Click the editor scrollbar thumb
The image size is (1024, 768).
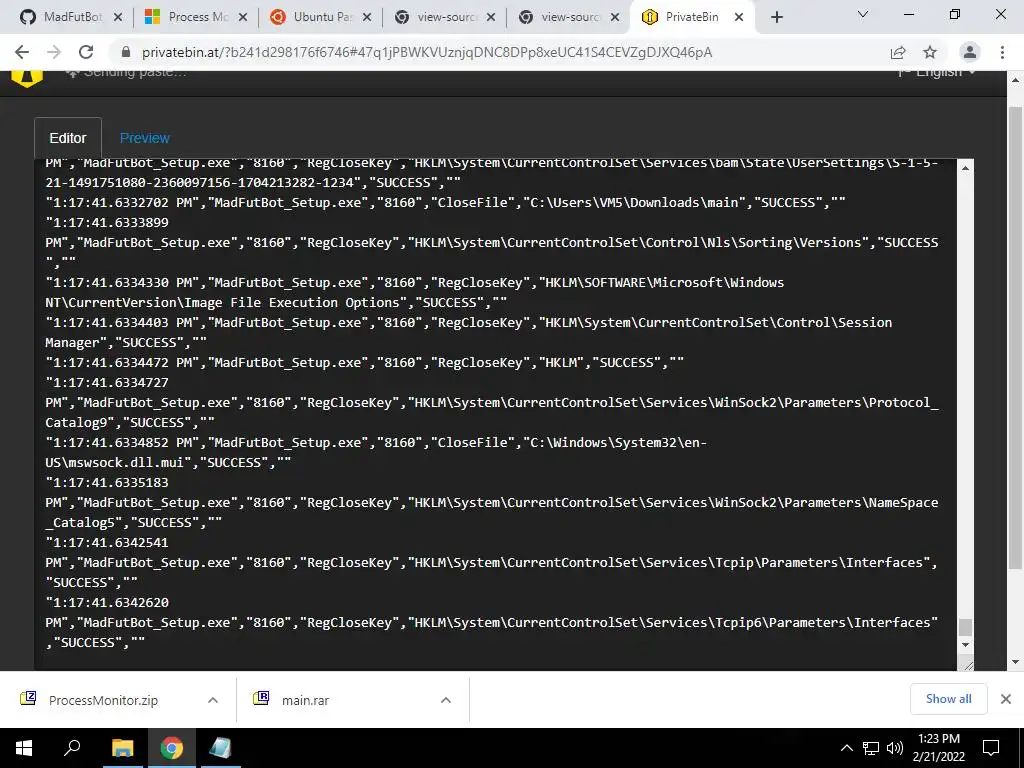(965, 627)
